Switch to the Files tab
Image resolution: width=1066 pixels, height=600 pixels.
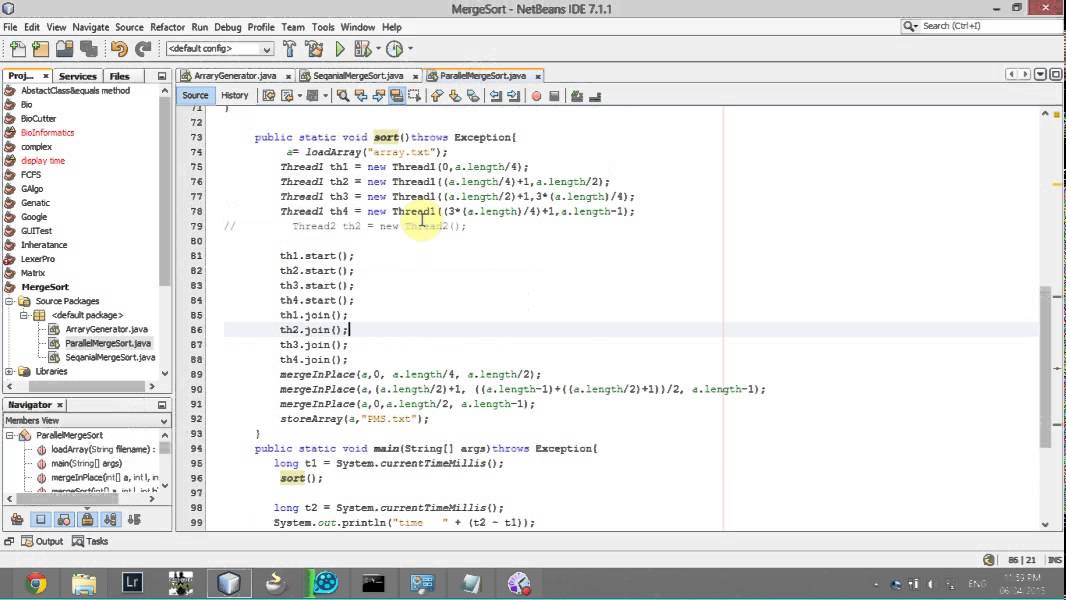coord(119,76)
